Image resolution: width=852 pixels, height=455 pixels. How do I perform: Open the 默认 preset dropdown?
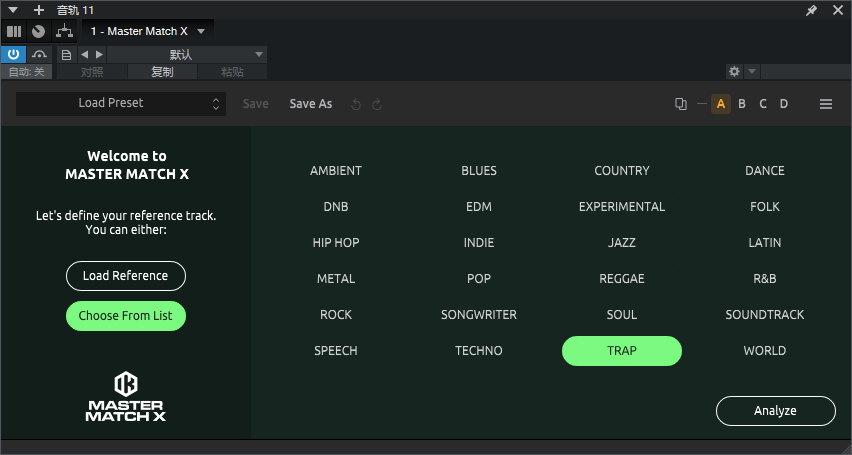point(187,55)
